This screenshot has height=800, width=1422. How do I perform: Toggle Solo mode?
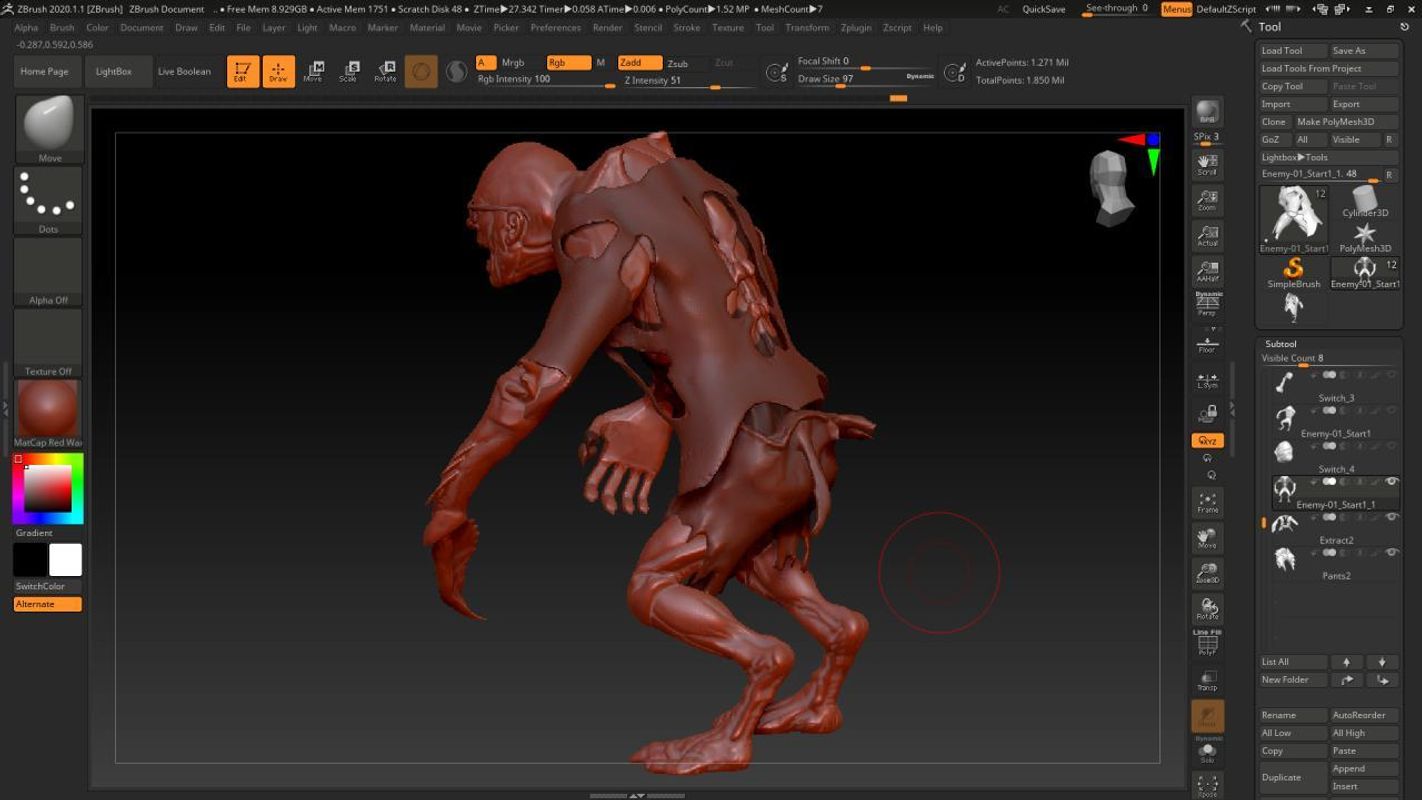click(1207, 753)
